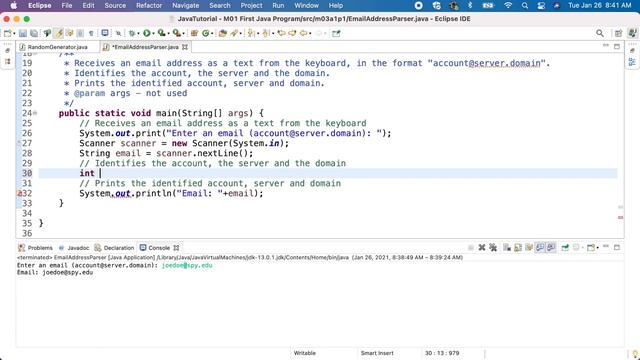Click the New Java Package icon

194,33
